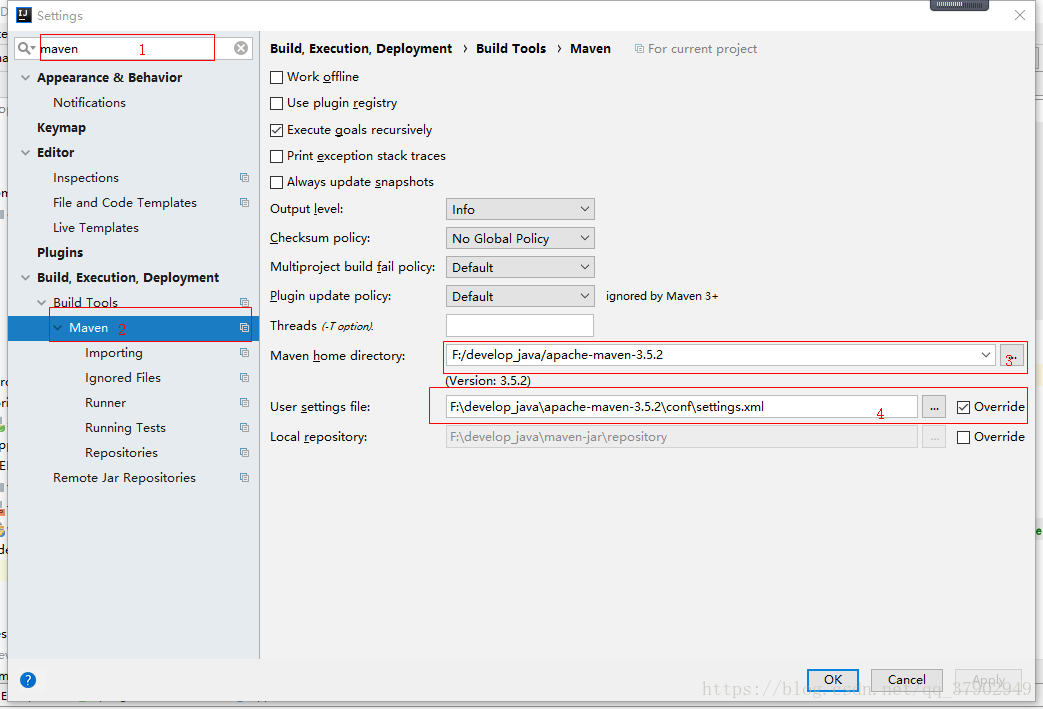Viewport: 1043px width, 709px height.
Task: Enable Print exception stack traces
Action: pos(277,156)
